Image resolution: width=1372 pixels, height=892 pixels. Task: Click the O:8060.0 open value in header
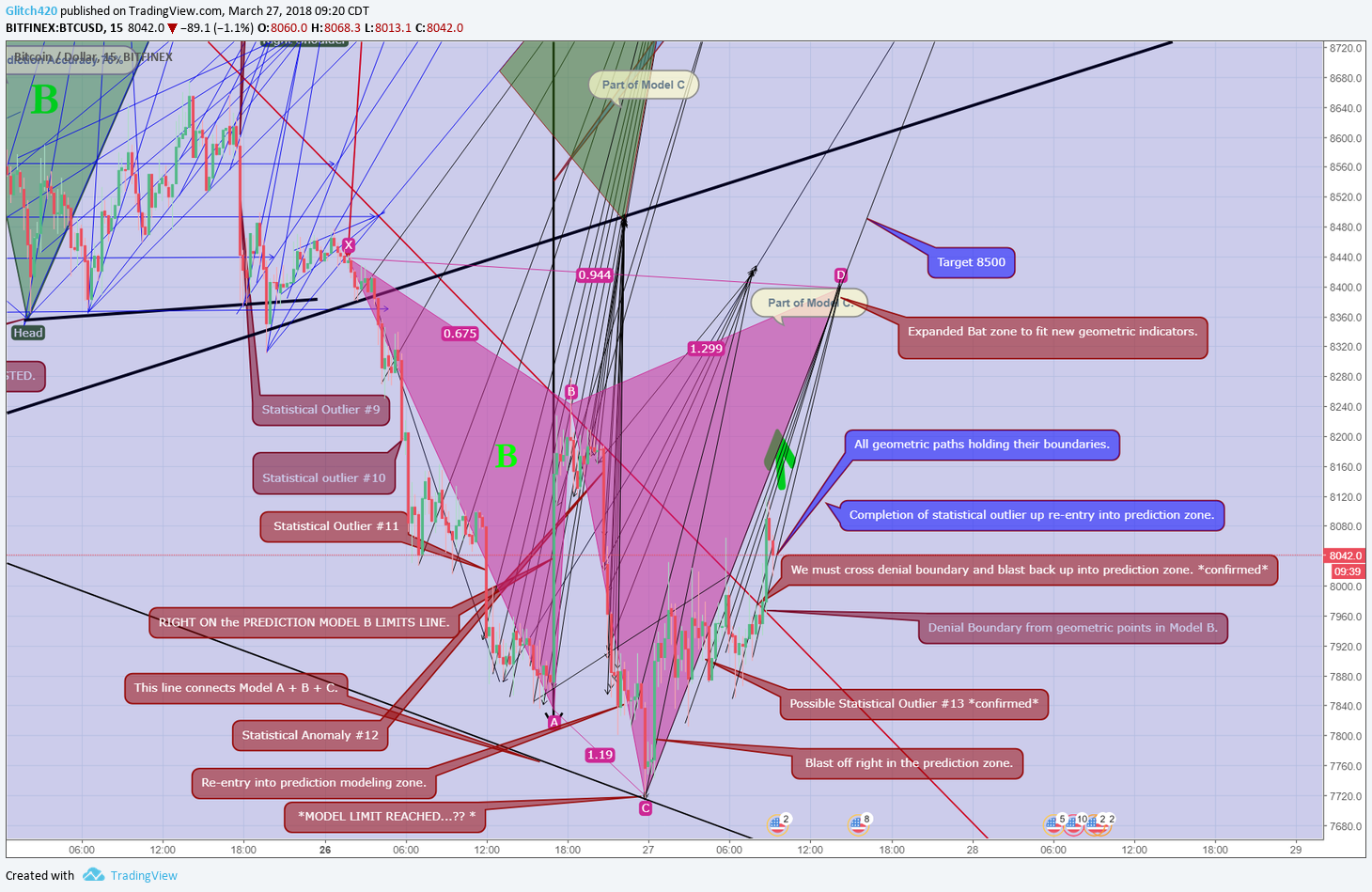click(283, 28)
